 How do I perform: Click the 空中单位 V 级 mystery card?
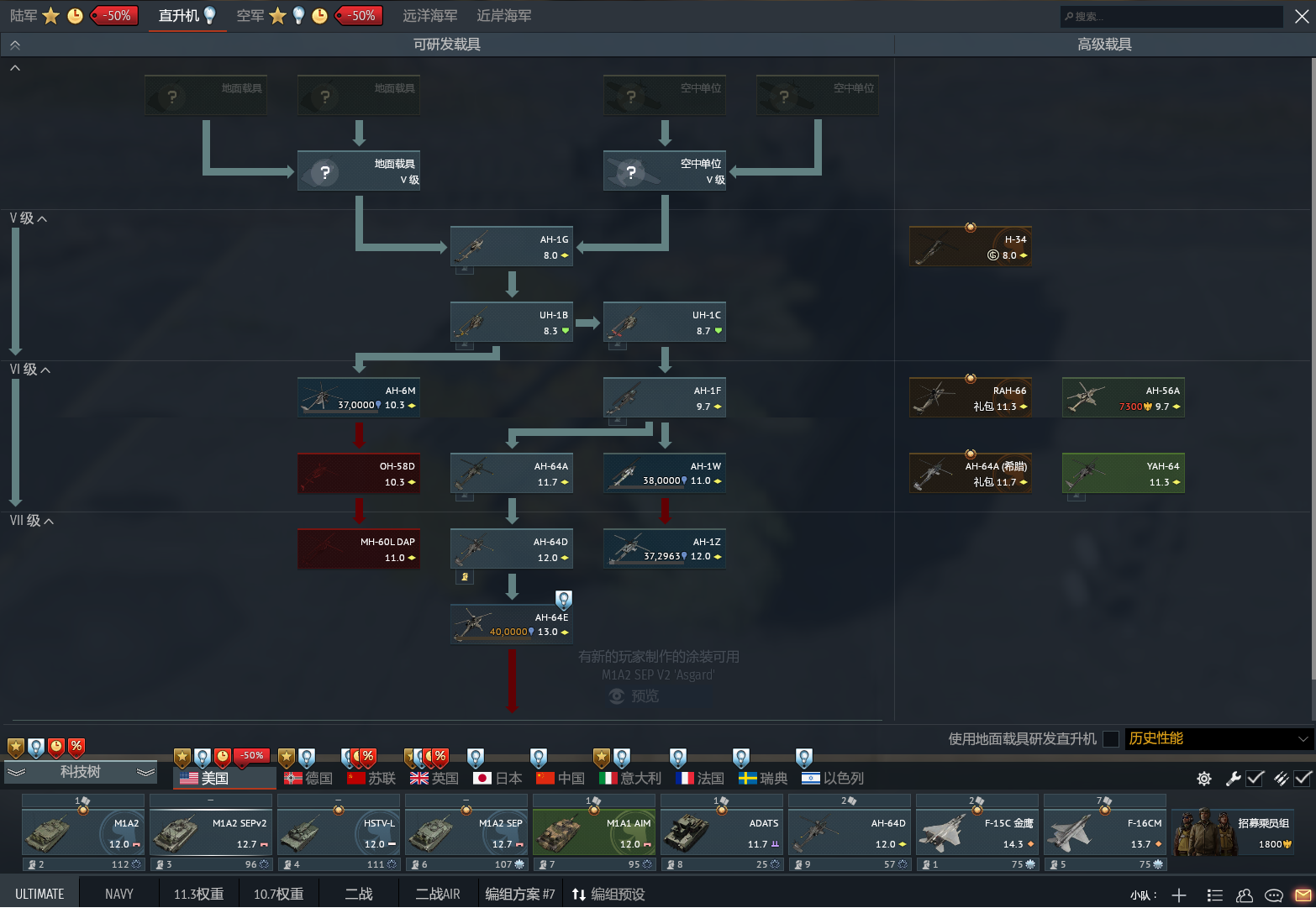point(665,171)
